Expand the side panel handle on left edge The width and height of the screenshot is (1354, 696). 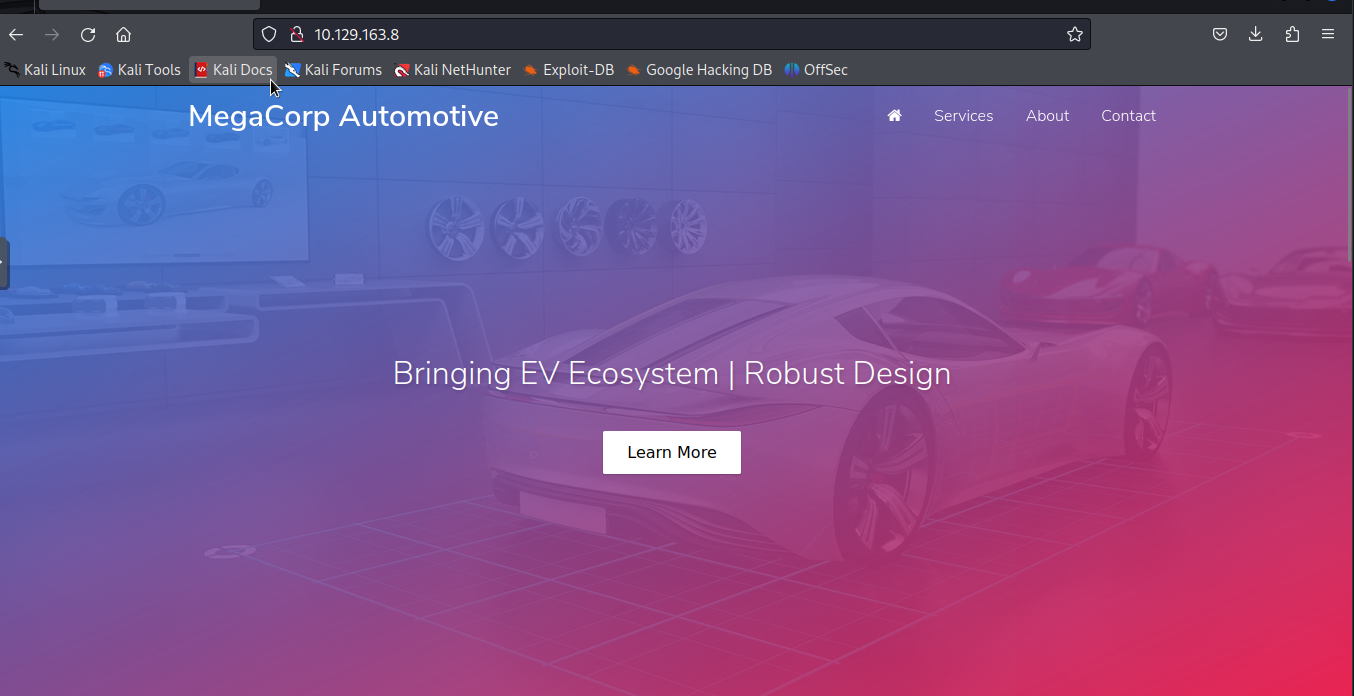click(4, 264)
